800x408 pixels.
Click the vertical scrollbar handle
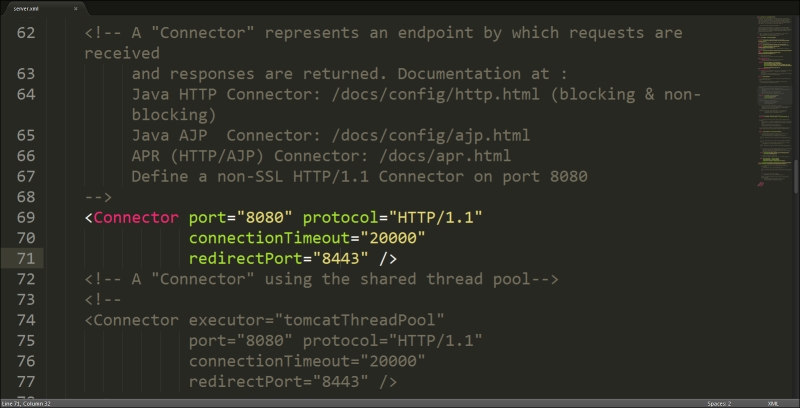point(796,176)
